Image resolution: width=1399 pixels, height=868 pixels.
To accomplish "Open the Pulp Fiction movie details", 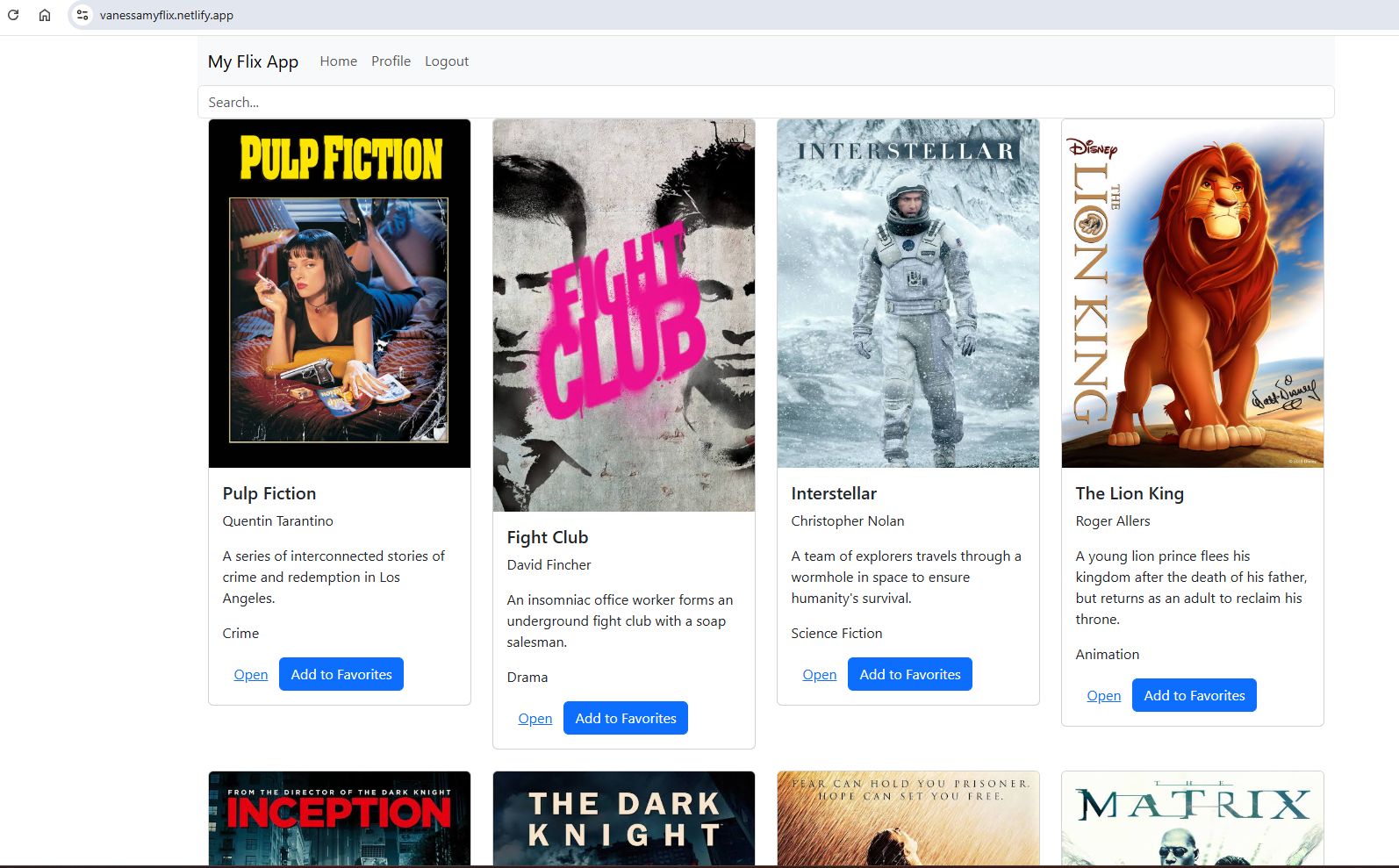I will (251, 674).
